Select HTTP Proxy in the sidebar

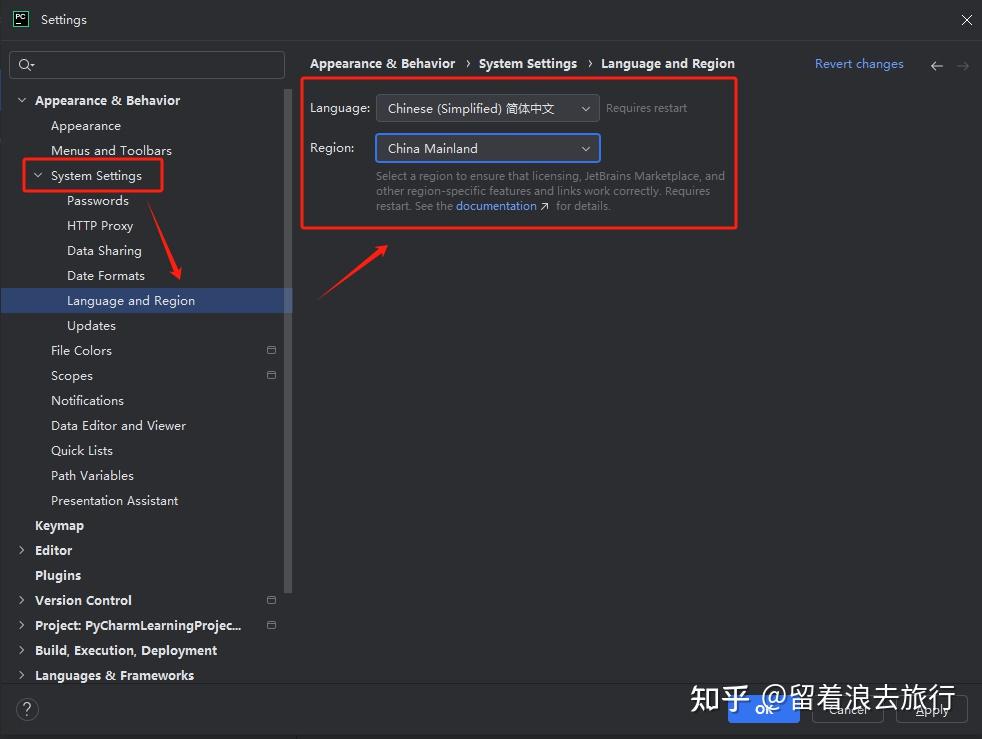click(x=100, y=225)
